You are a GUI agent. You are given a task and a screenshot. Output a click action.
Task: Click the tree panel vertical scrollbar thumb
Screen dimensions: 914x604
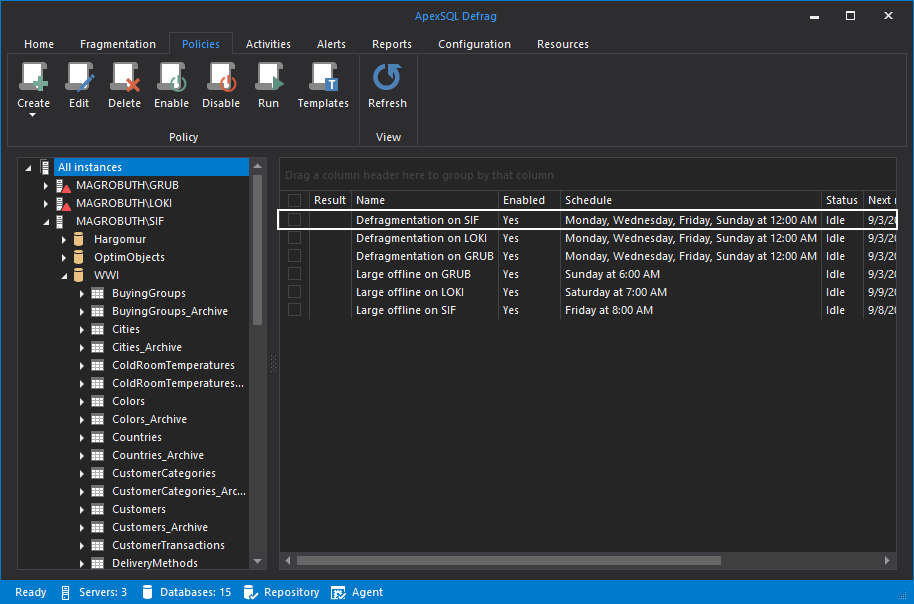[257, 250]
